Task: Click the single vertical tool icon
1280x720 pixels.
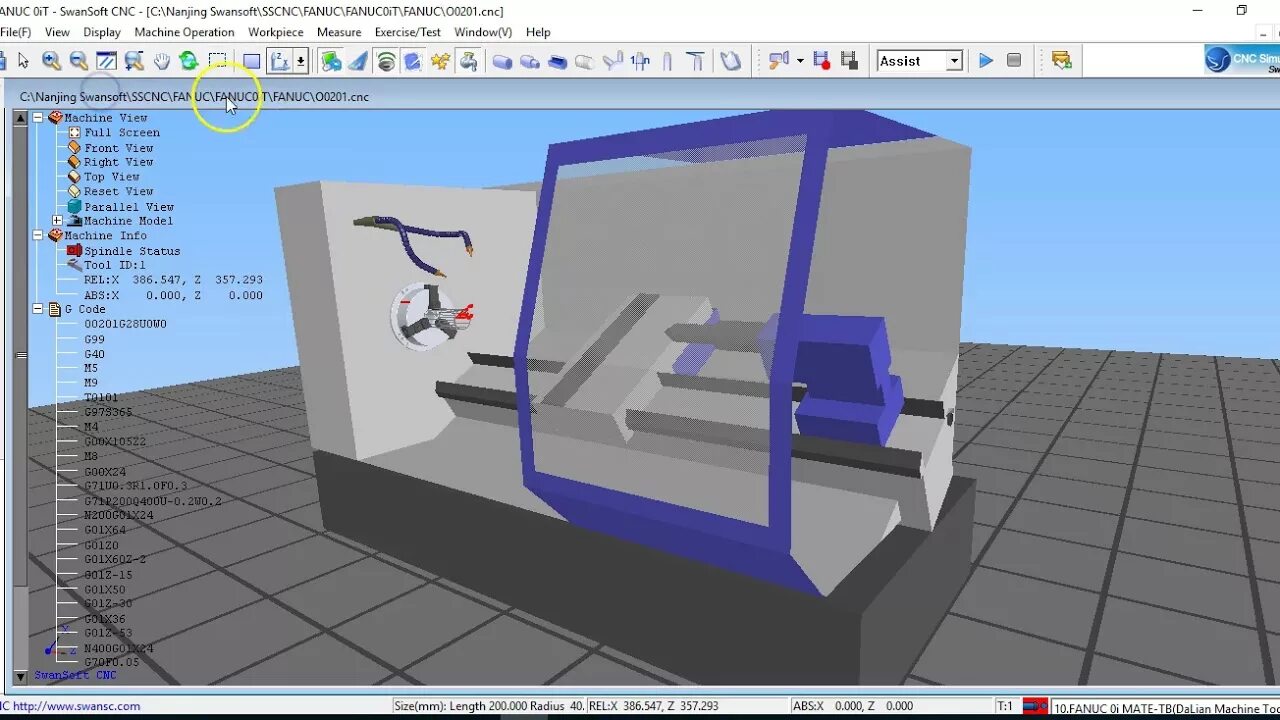Action: pyautogui.click(x=667, y=61)
